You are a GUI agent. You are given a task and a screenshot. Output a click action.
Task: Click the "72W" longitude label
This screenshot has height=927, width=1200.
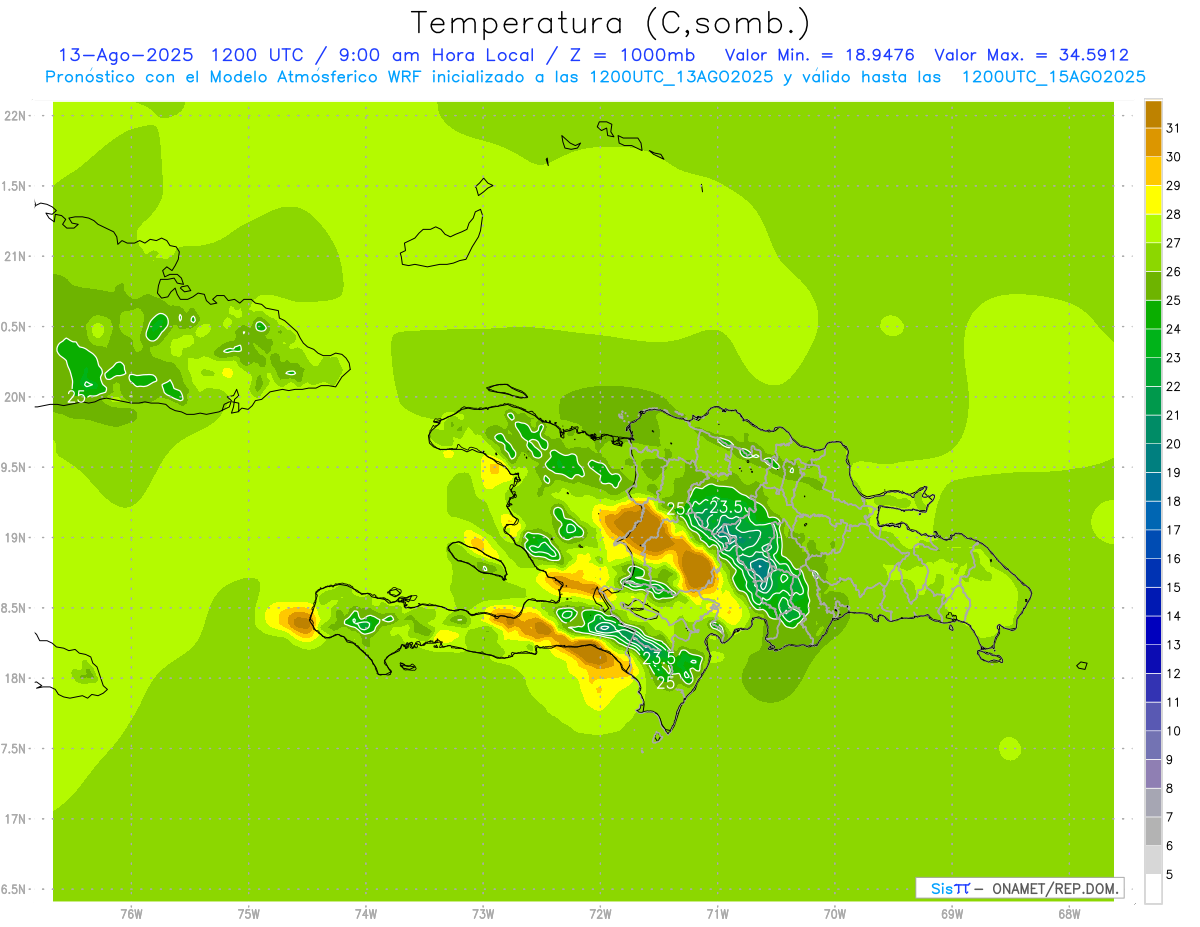tap(600, 914)
